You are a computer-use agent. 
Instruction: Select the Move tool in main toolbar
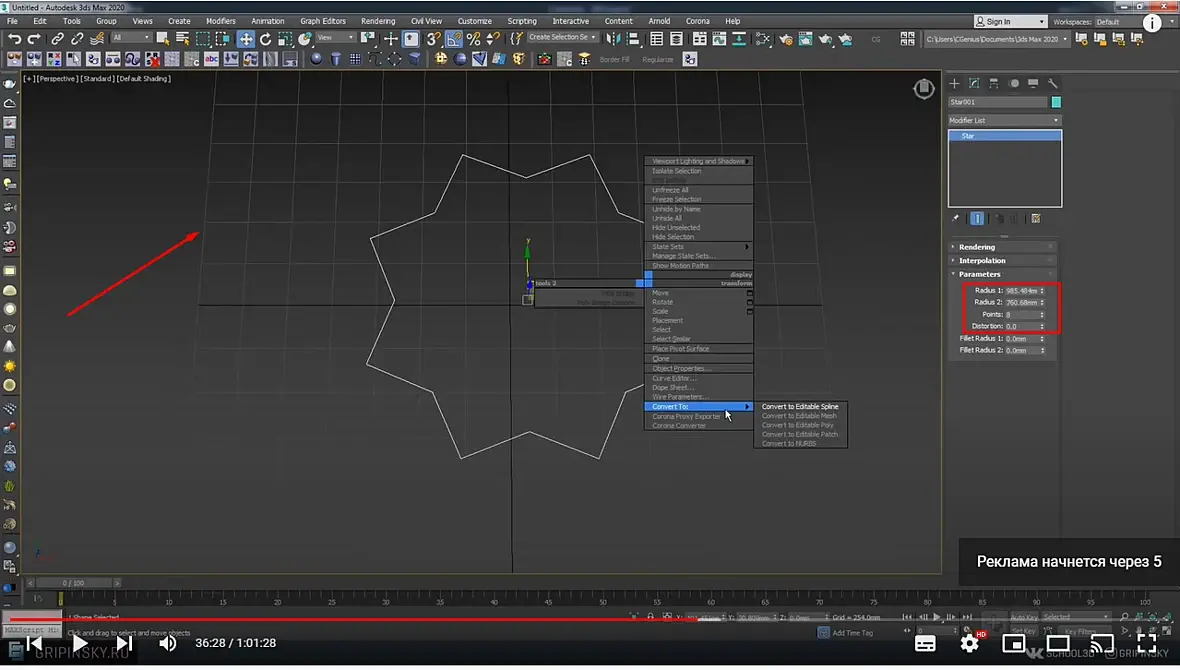coord(246,39)
